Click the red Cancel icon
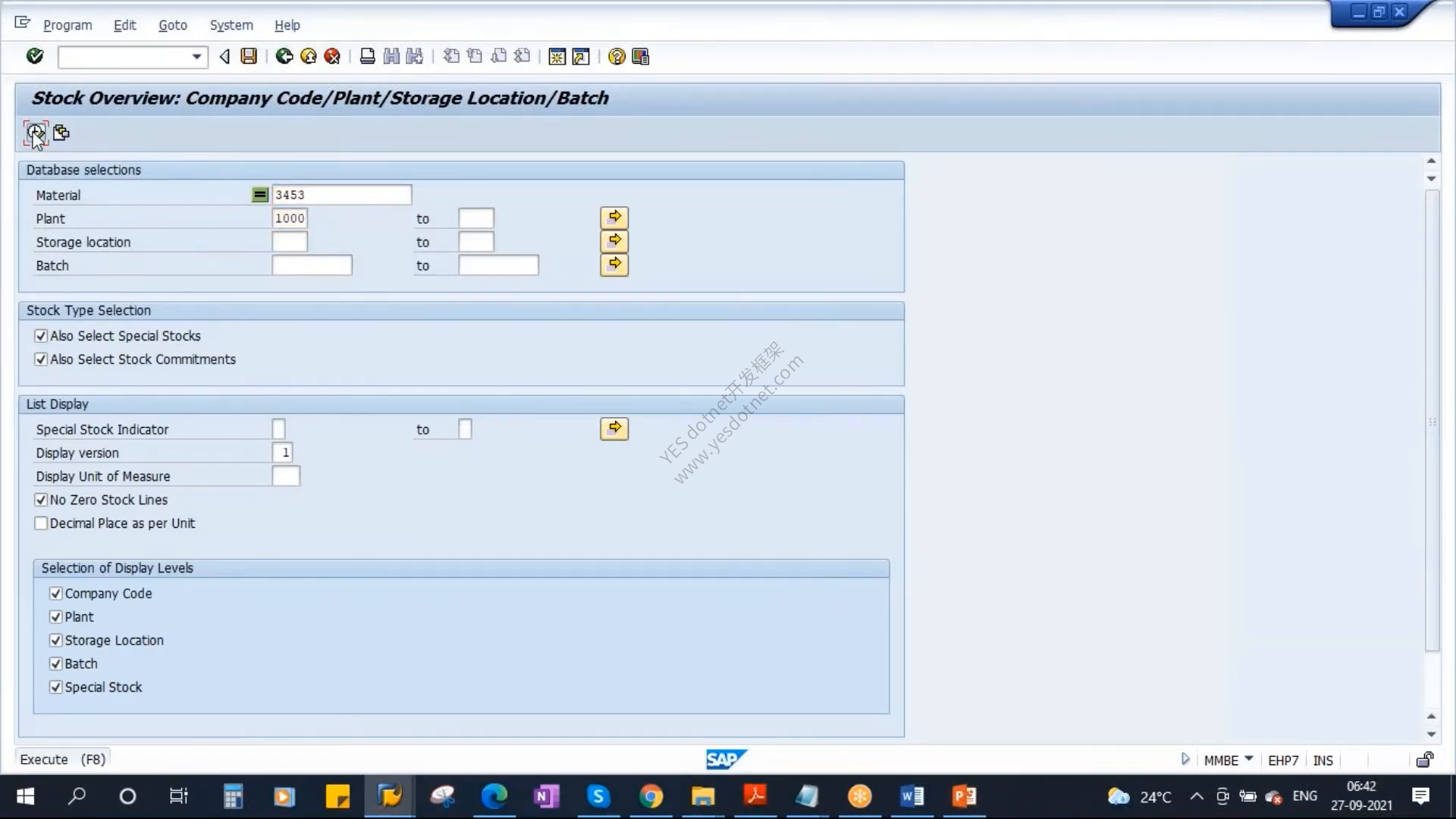The width and height of the screenshot is (1456, 819). pyautogui.click(x=332, y=56)
